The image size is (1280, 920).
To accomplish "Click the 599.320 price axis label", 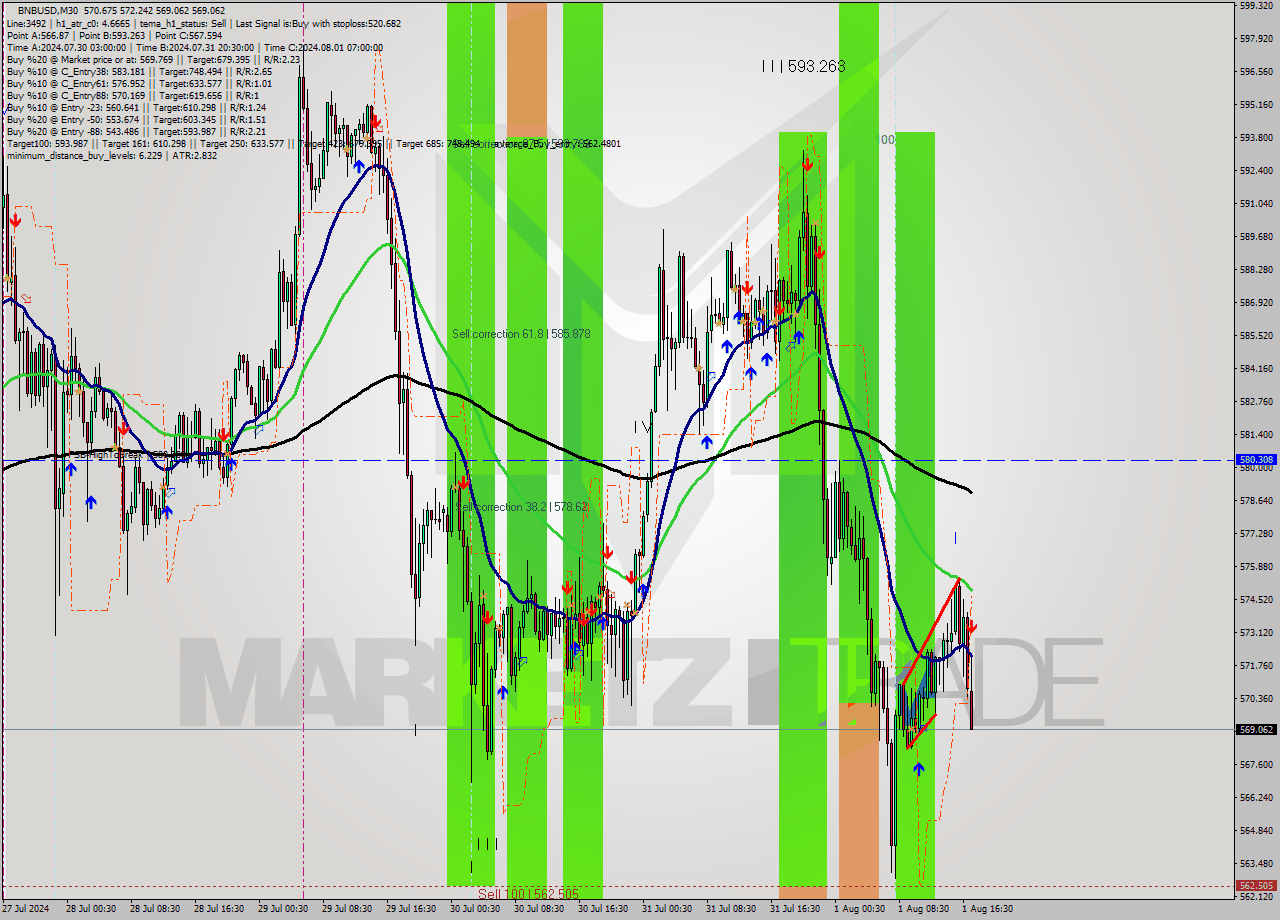I will (x=1256, y=5).
